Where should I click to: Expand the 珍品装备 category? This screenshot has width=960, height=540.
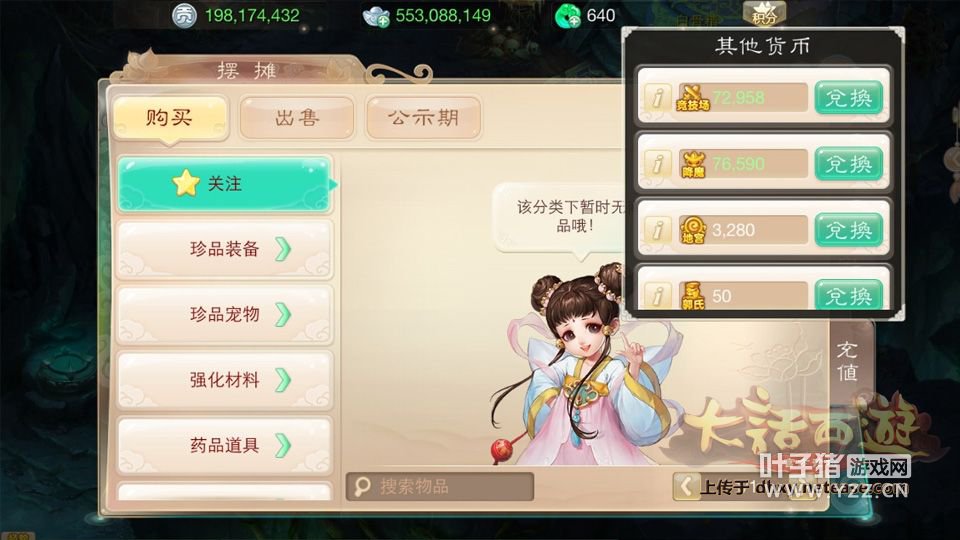225,249
